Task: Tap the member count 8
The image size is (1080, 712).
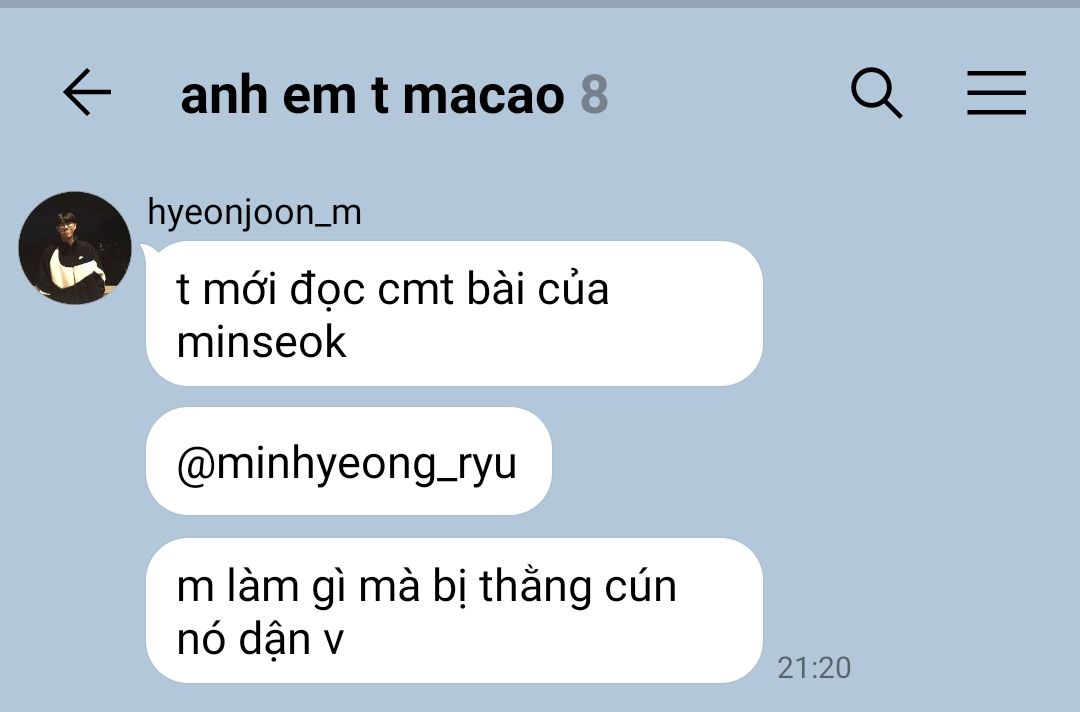Action: pyautogui.click(x=594, y=95)
